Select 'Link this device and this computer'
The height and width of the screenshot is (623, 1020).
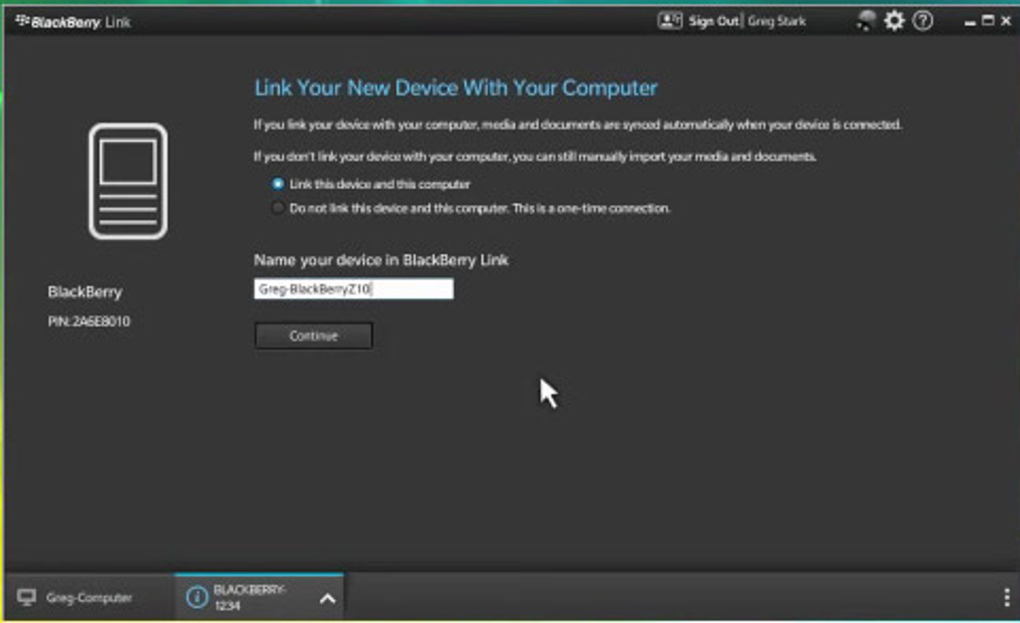[x=278, y=184]
